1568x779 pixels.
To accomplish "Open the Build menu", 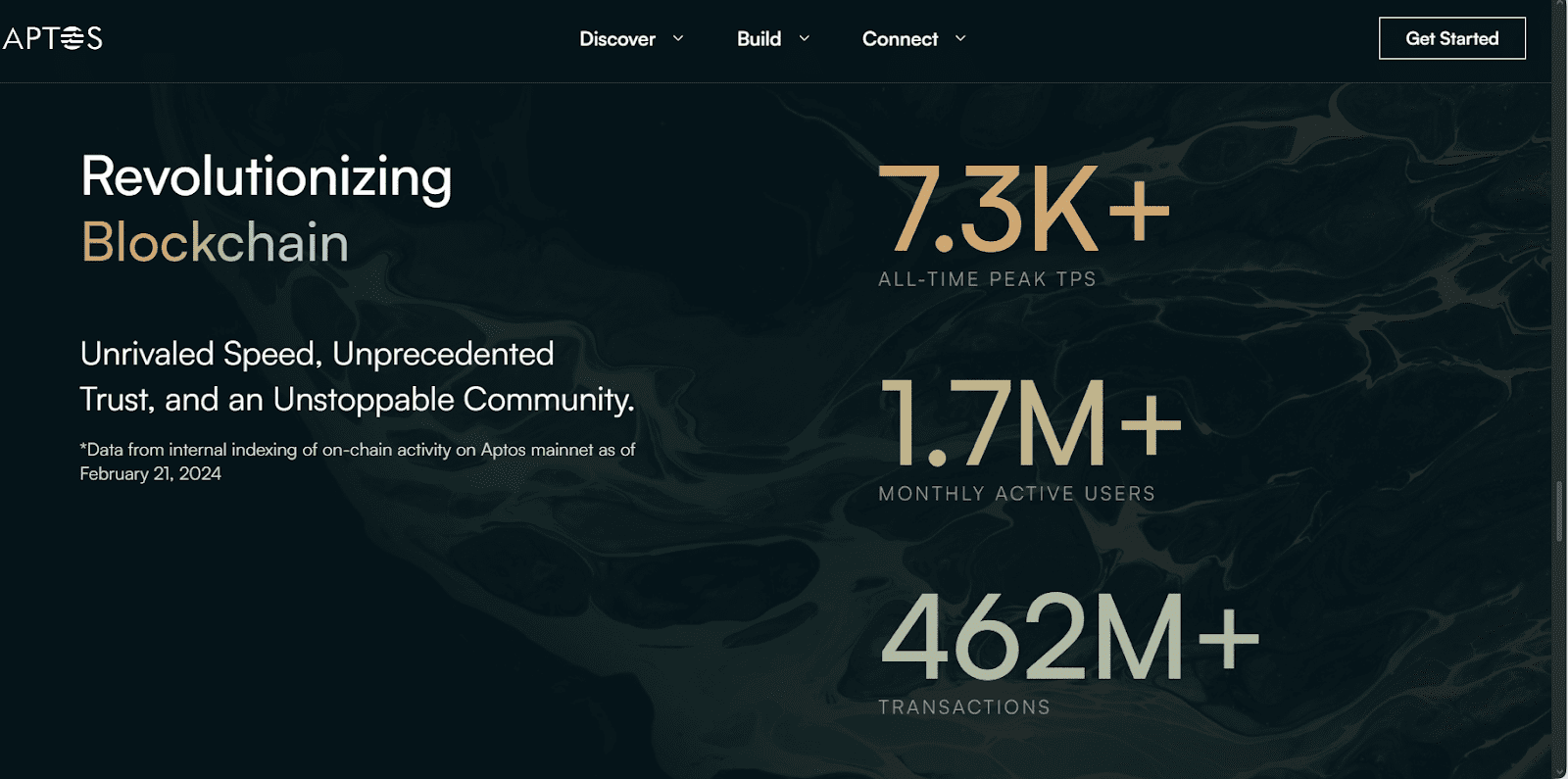I will point(759,39).
